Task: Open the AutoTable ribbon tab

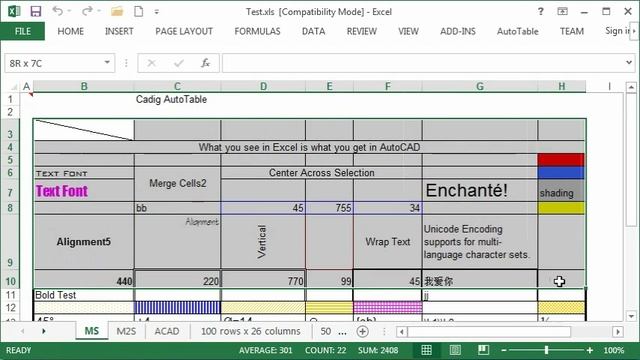Action: point(518,31)
